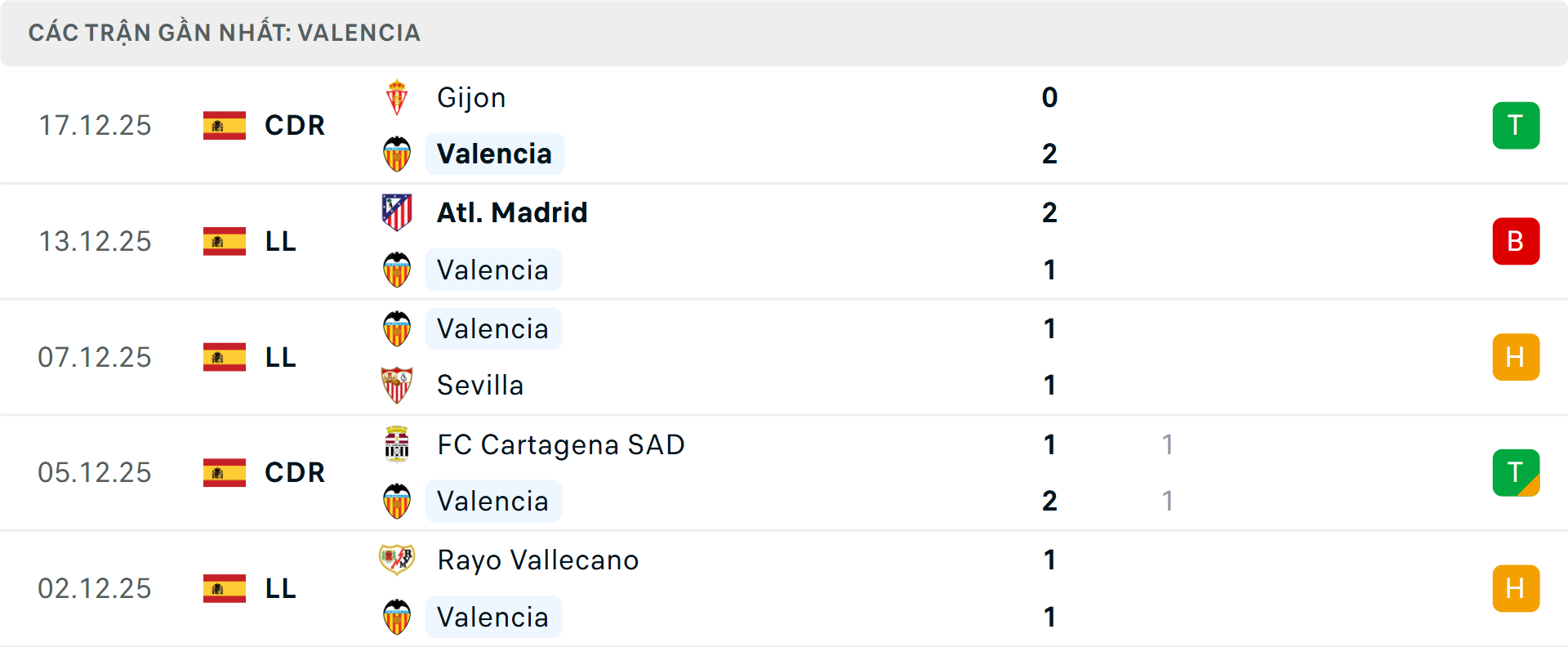Click Valencia crest in the Gijon match

point(397,154)
